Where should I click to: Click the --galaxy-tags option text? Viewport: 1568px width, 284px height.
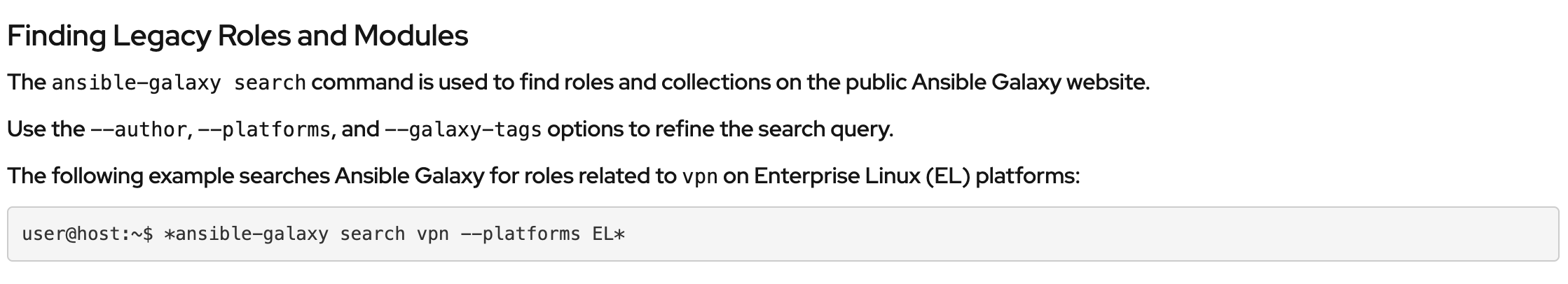463,130
